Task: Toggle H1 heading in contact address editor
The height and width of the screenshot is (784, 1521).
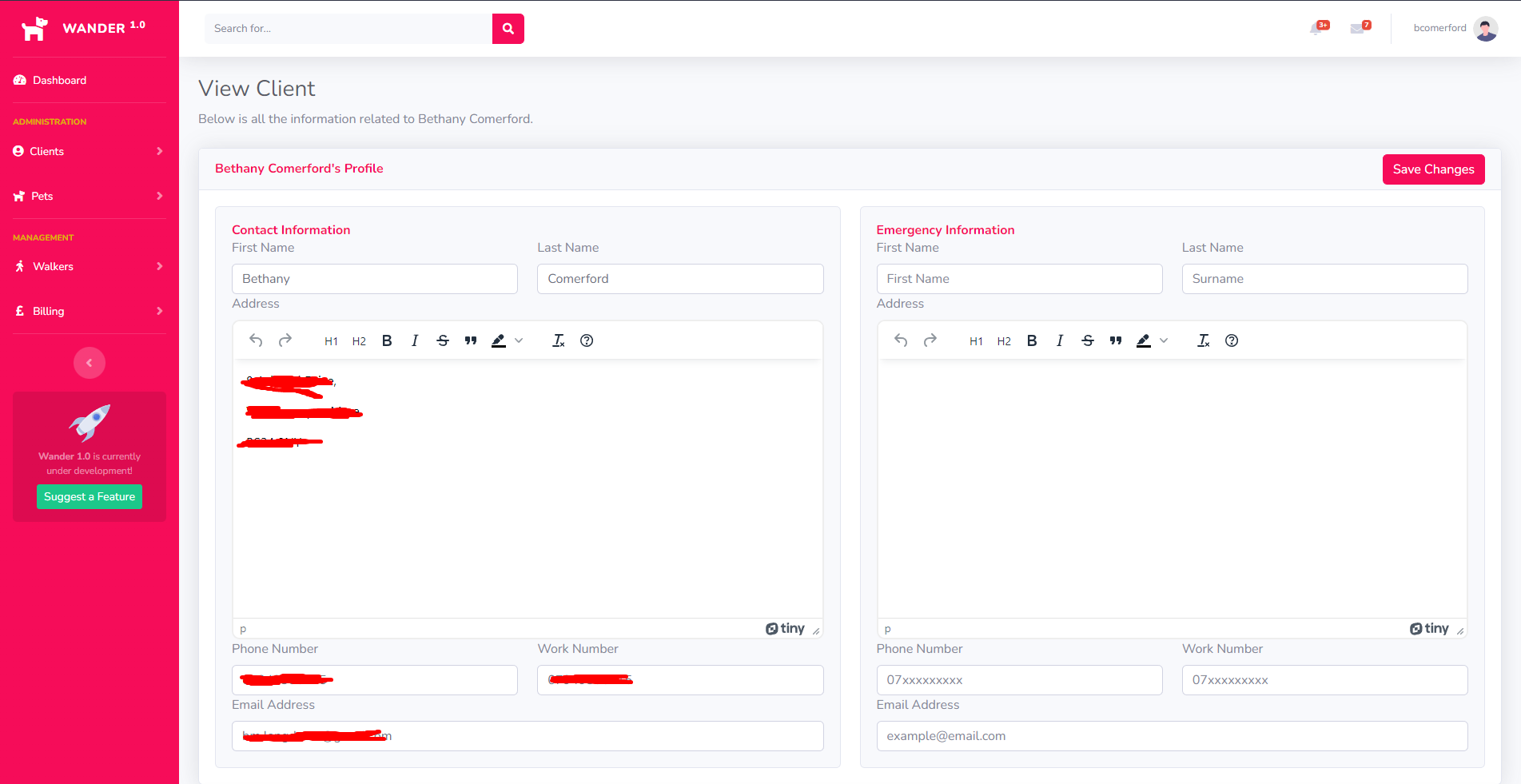Action: (x=331, y=341)
